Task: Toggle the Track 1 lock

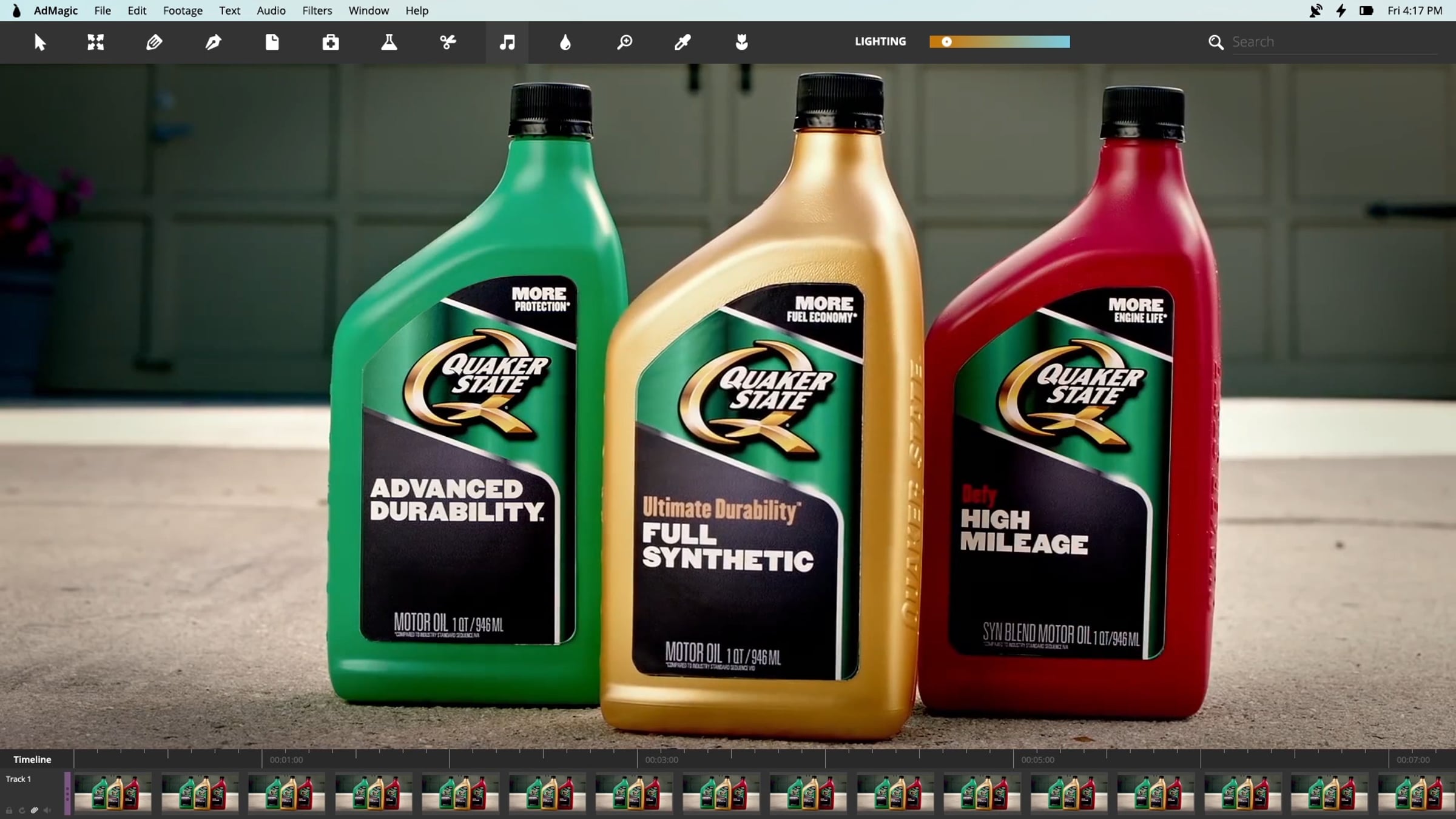Action: (x=9, y=810)
